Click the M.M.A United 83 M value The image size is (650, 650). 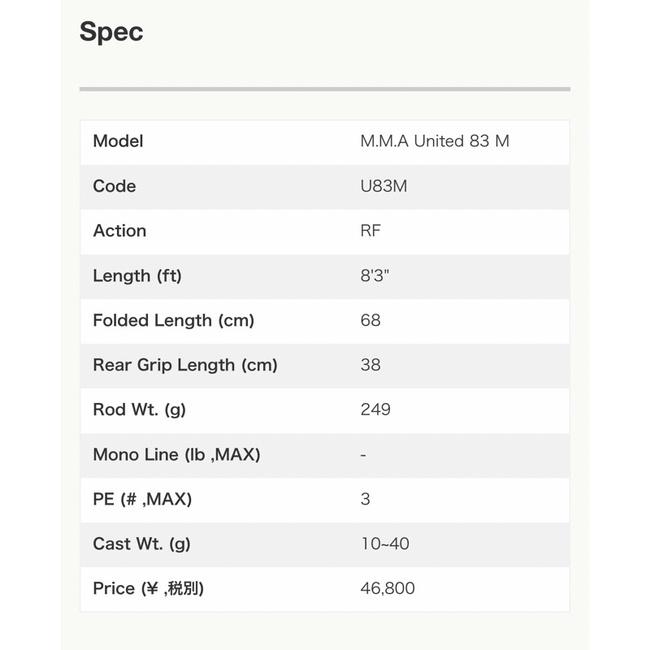coord(434,141)
